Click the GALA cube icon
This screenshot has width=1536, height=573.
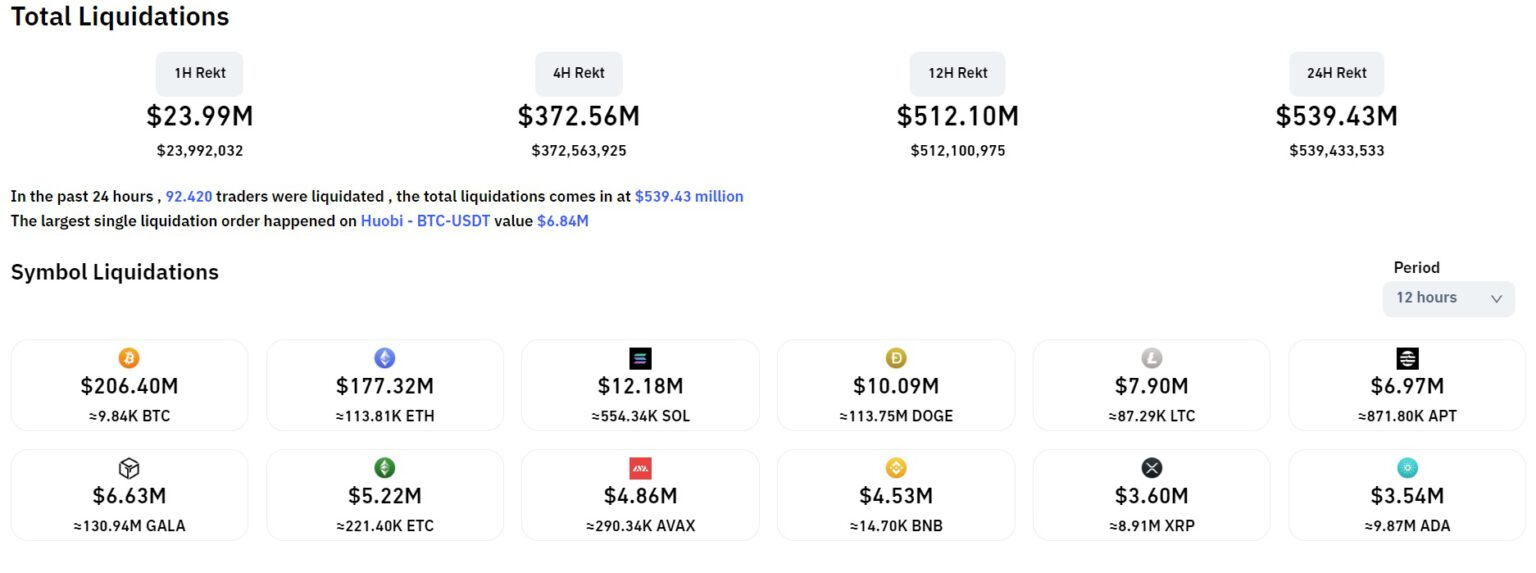pyautogui.click(x=129, y=468)
